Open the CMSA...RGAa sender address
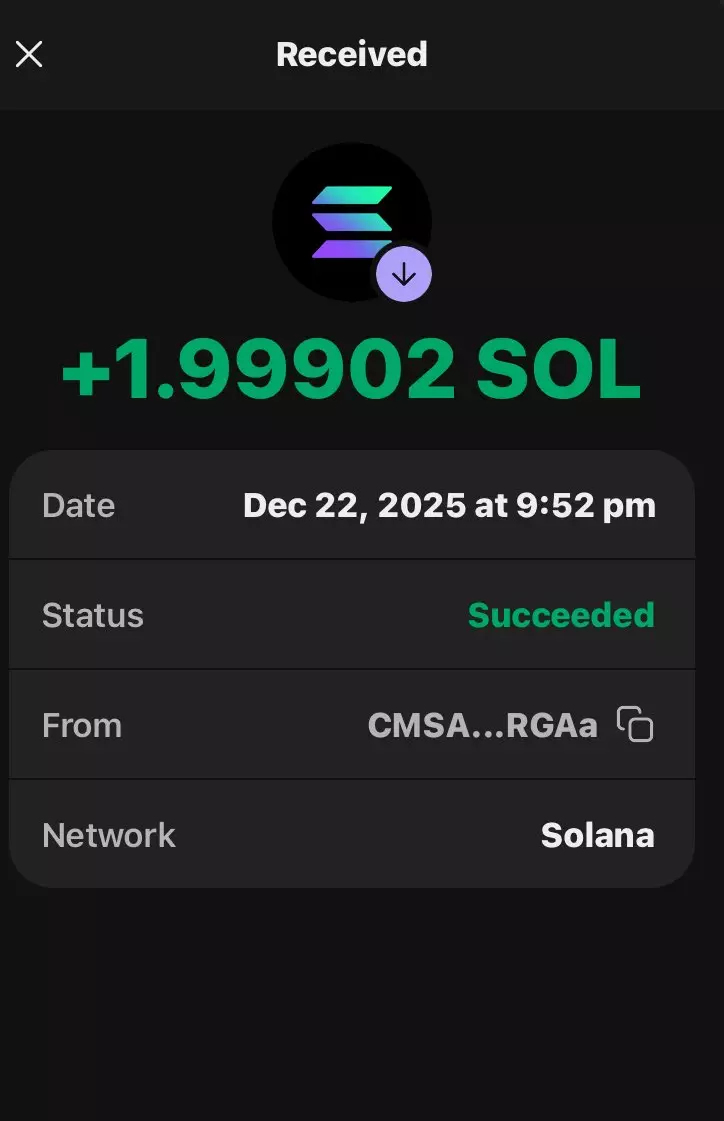This screenshot has height=1121, width=724. 482,725
